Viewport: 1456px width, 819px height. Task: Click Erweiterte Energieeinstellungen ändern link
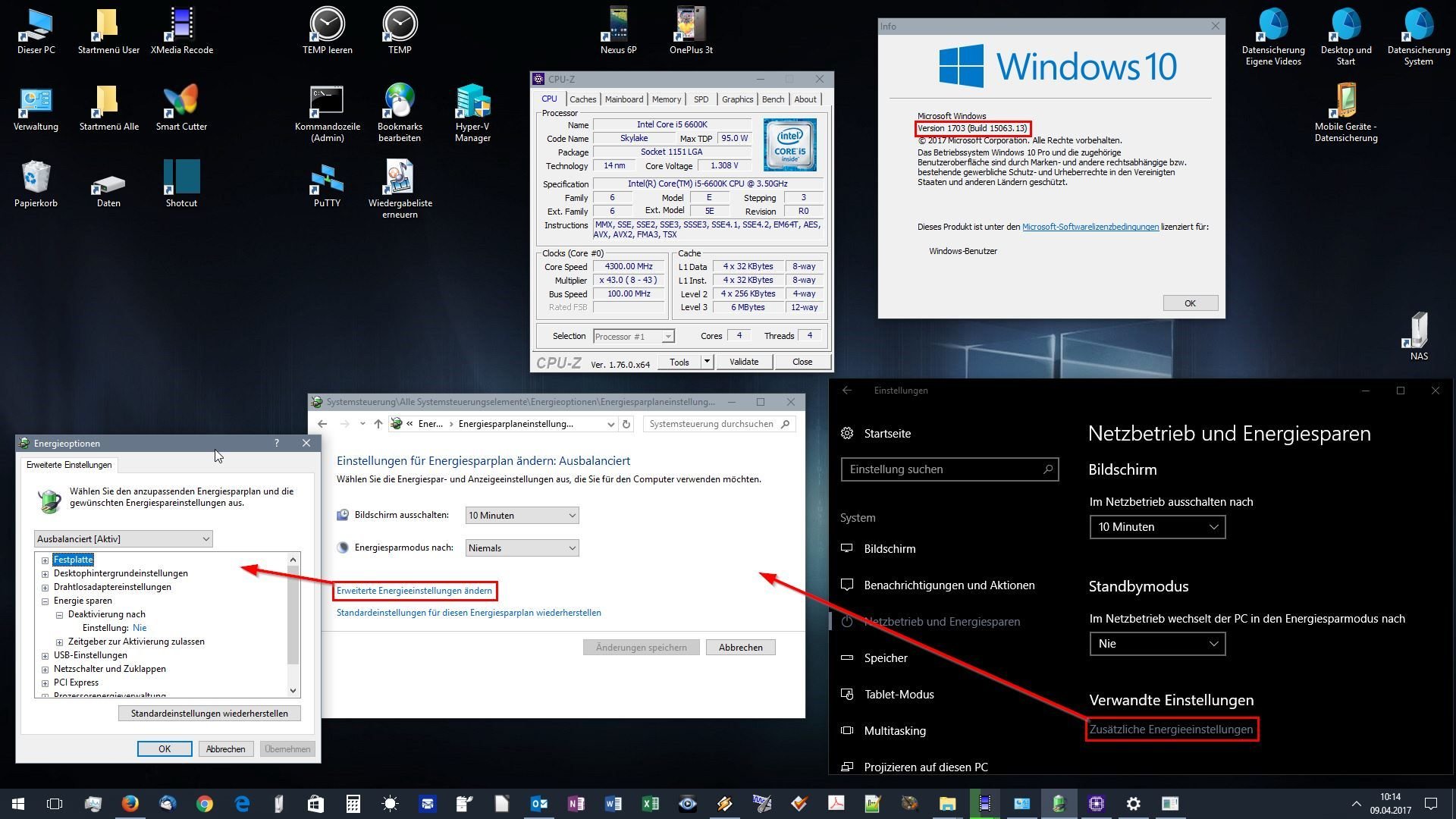(x=414, y=591)
